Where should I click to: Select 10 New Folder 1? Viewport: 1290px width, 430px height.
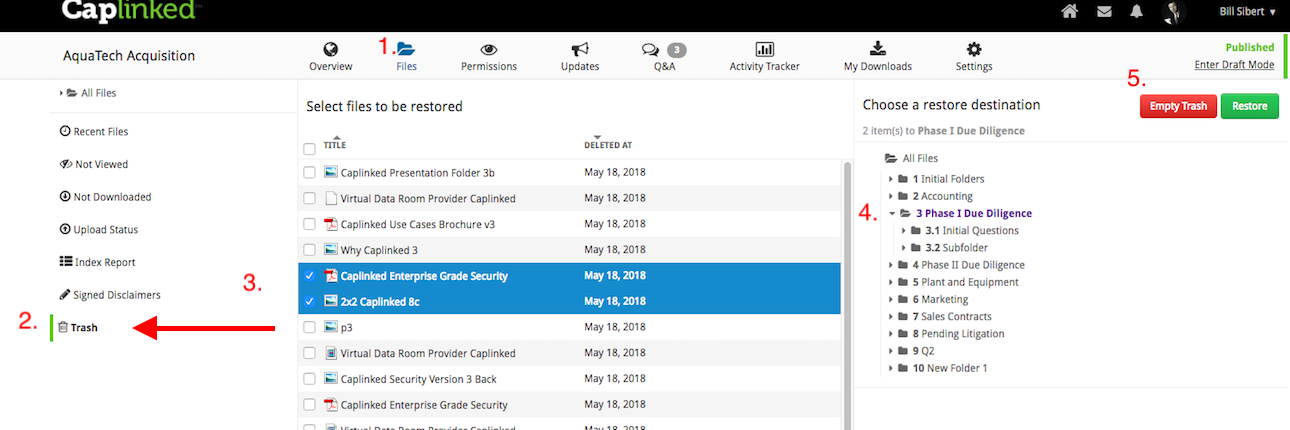pyautogui.click(x=950, y=368)
